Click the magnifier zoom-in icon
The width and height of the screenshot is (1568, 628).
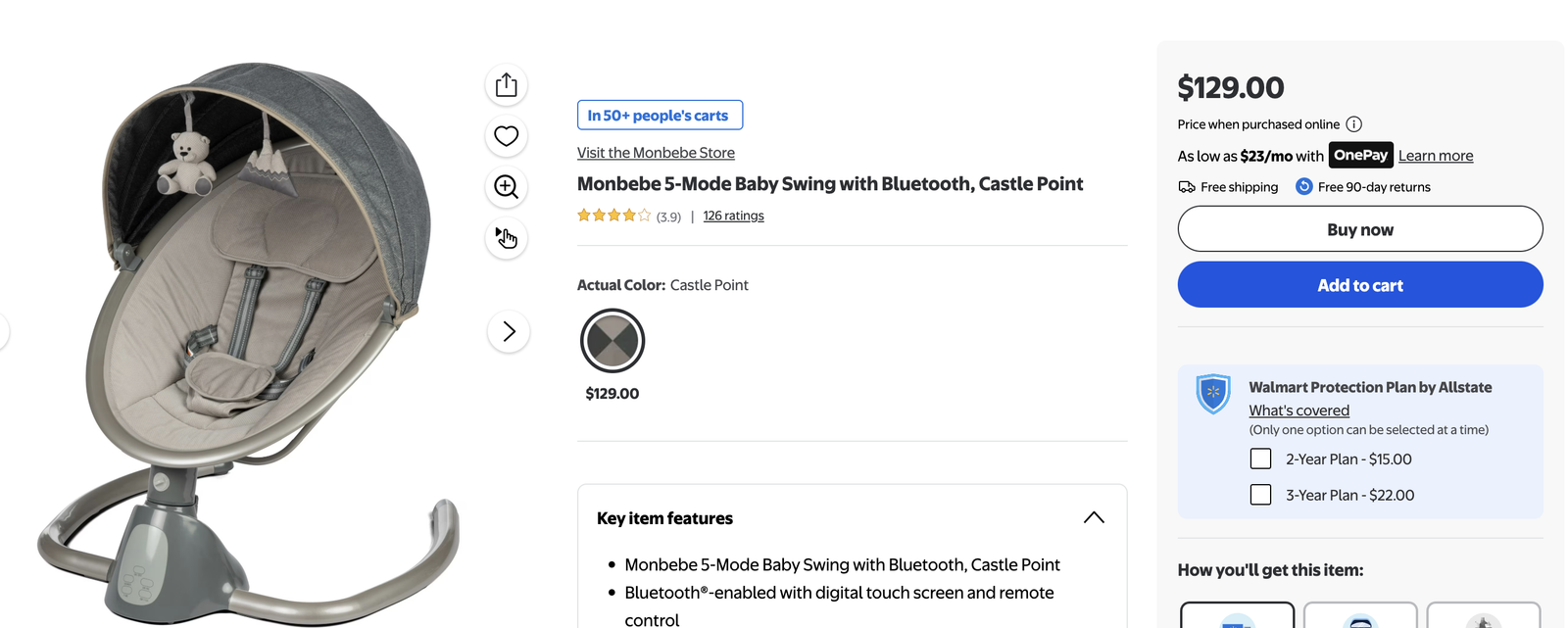coord(507,187)
